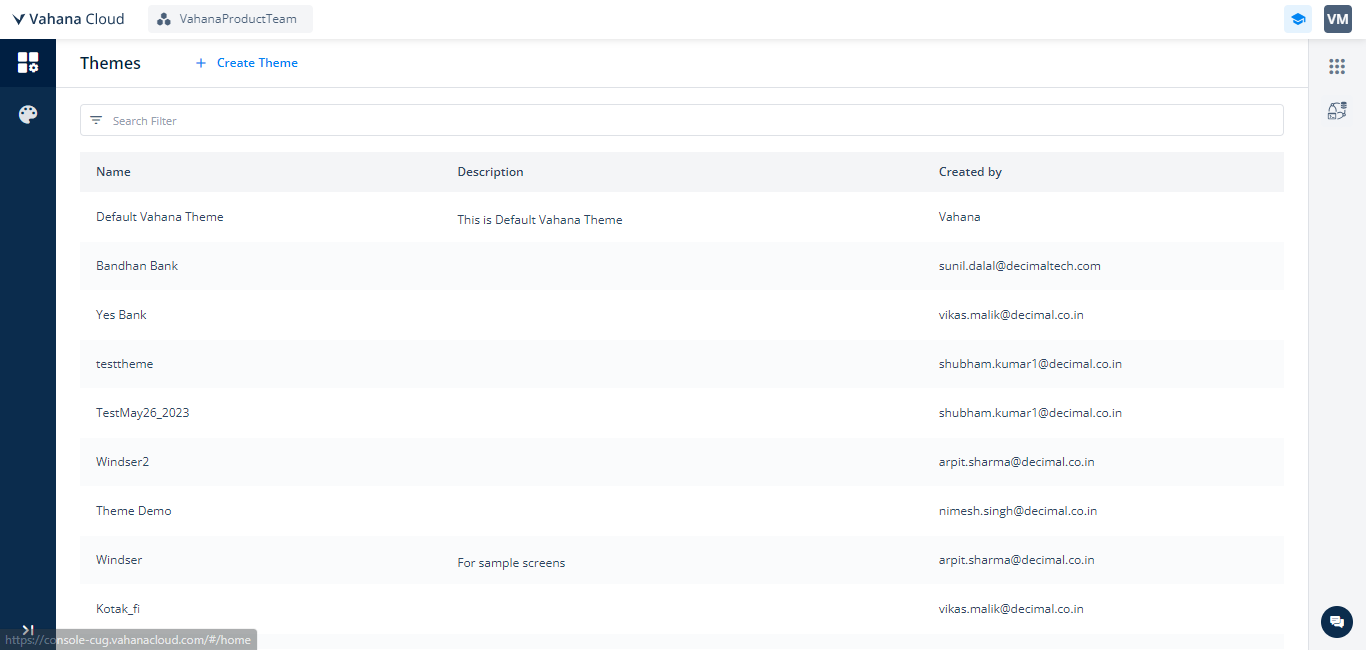This screenshot has width=1366, height=650.
Task: Select the dashboard settings sidebar icon
Action: point(28,63)
